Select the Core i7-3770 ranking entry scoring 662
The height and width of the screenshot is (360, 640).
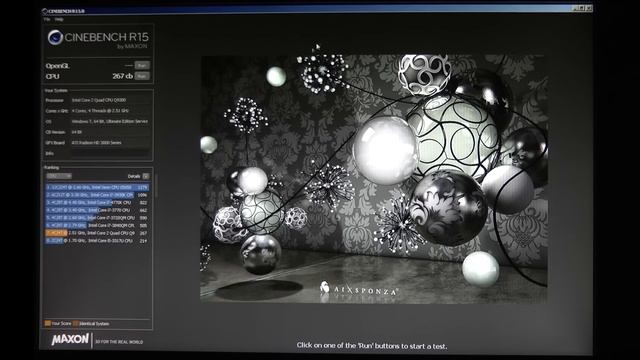pyautogui.click(x=97, y=210)
